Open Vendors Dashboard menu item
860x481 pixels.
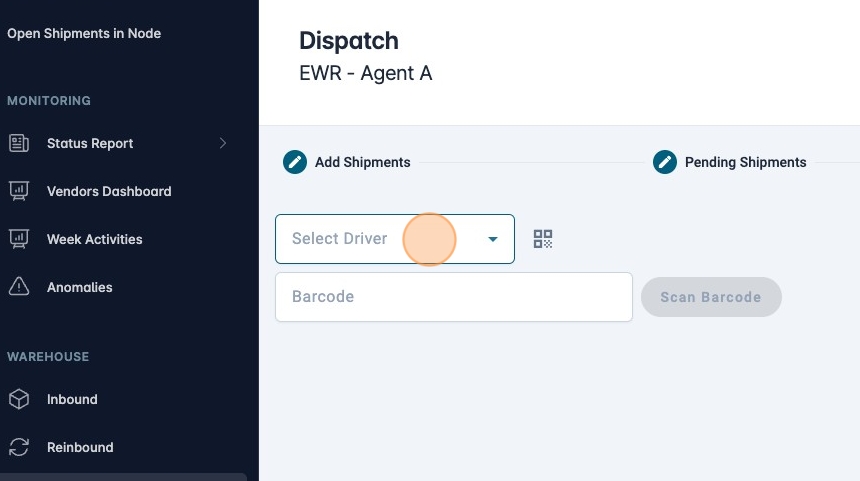pos(108,191)
